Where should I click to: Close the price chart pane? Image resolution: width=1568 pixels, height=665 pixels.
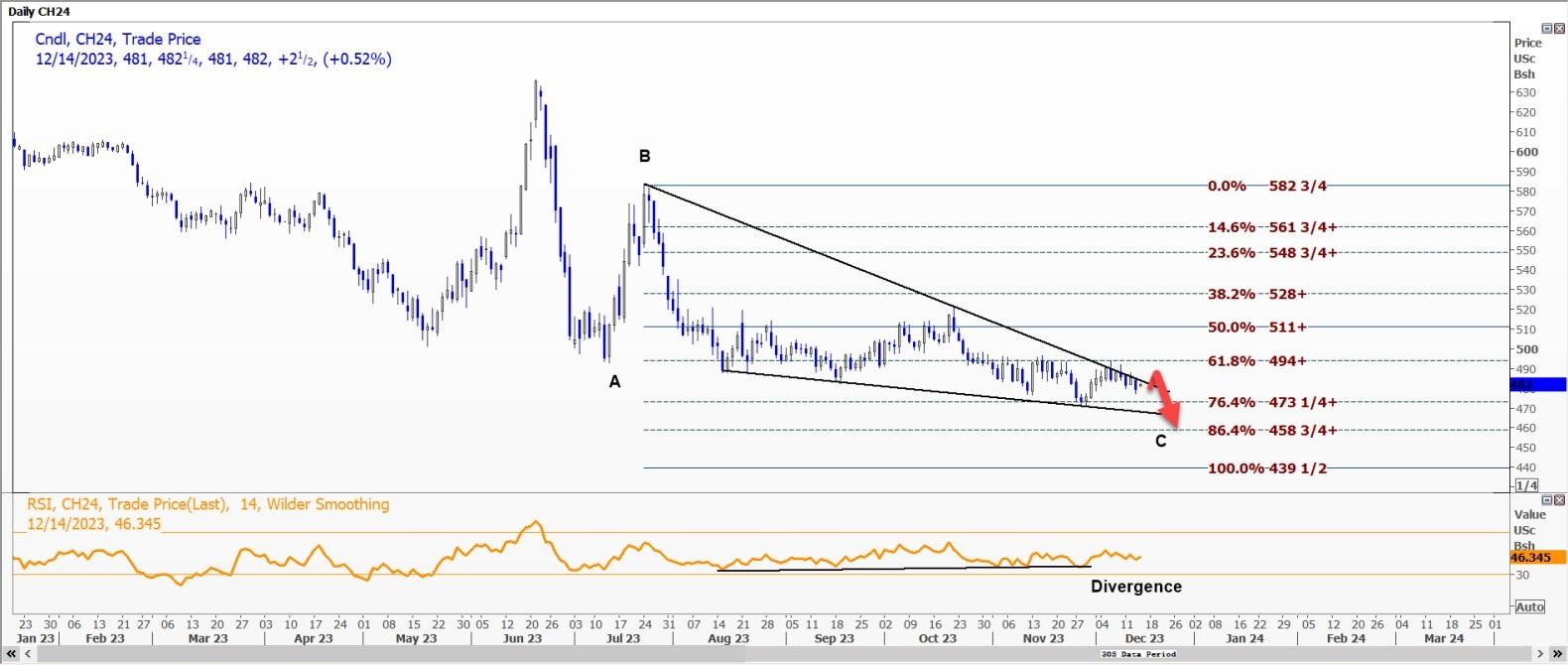click(x=1558, y=28)
